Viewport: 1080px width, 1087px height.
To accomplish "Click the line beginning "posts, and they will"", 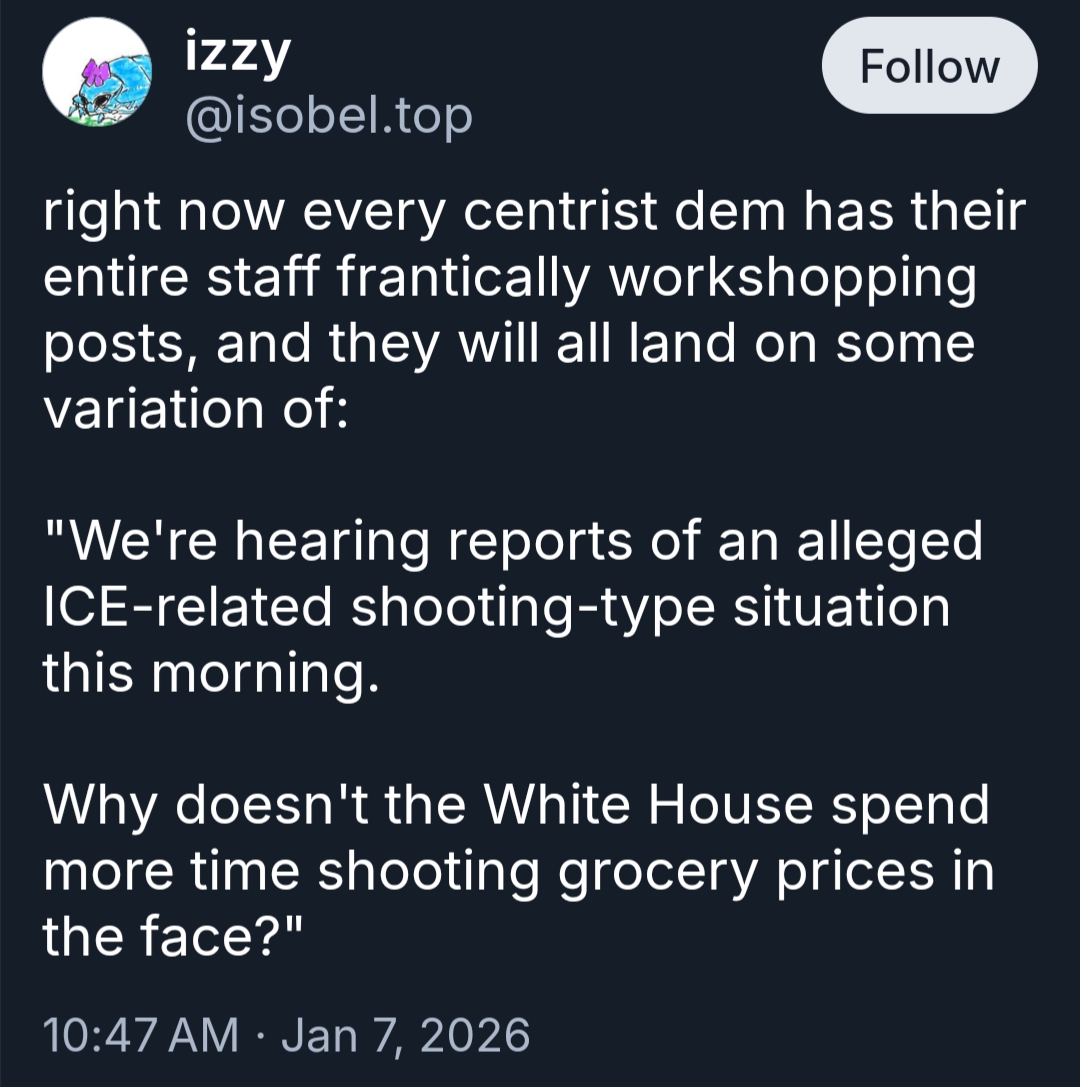I will point(507,344).
